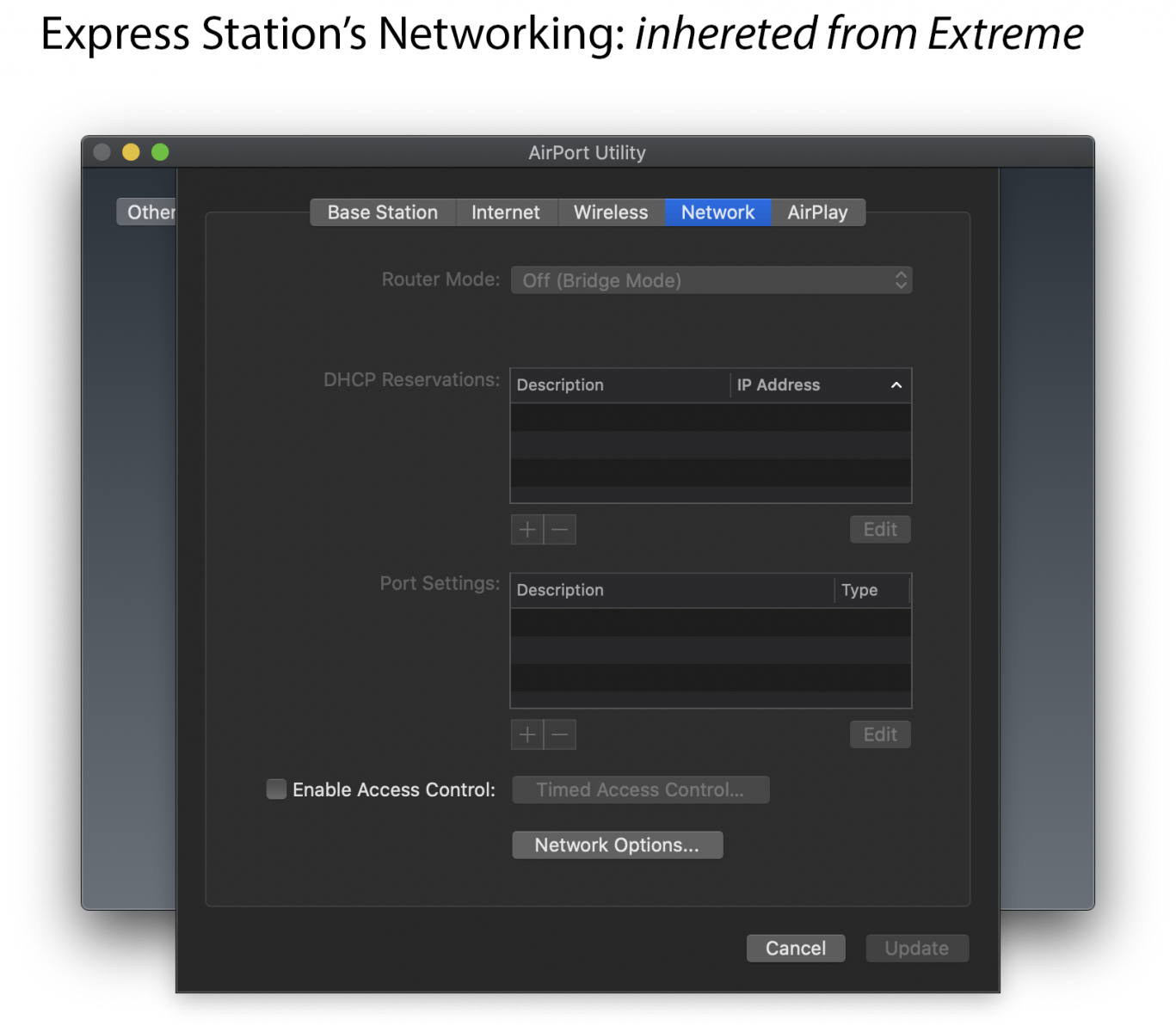Open the Router Mode dropdown
1176x1032 pixels.
tap(711, 280)
